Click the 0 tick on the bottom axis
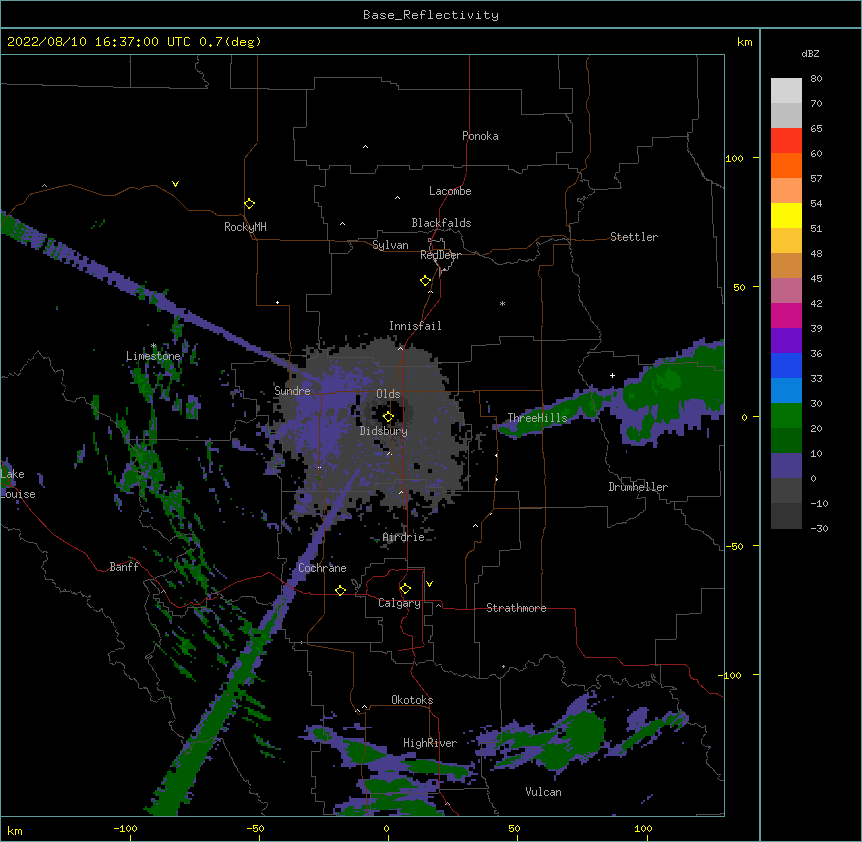 tap(386, 828)
